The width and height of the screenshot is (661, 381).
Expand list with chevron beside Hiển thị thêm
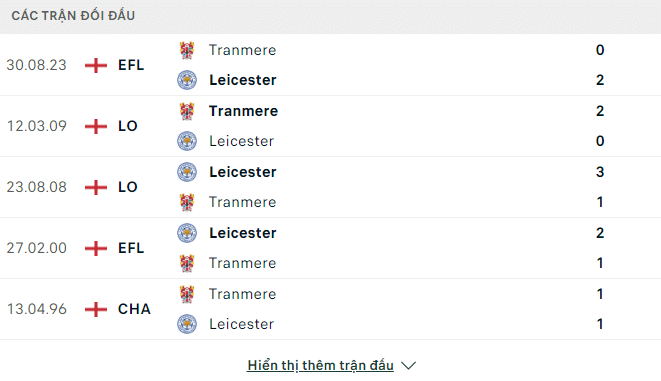[x=408, y=365]
